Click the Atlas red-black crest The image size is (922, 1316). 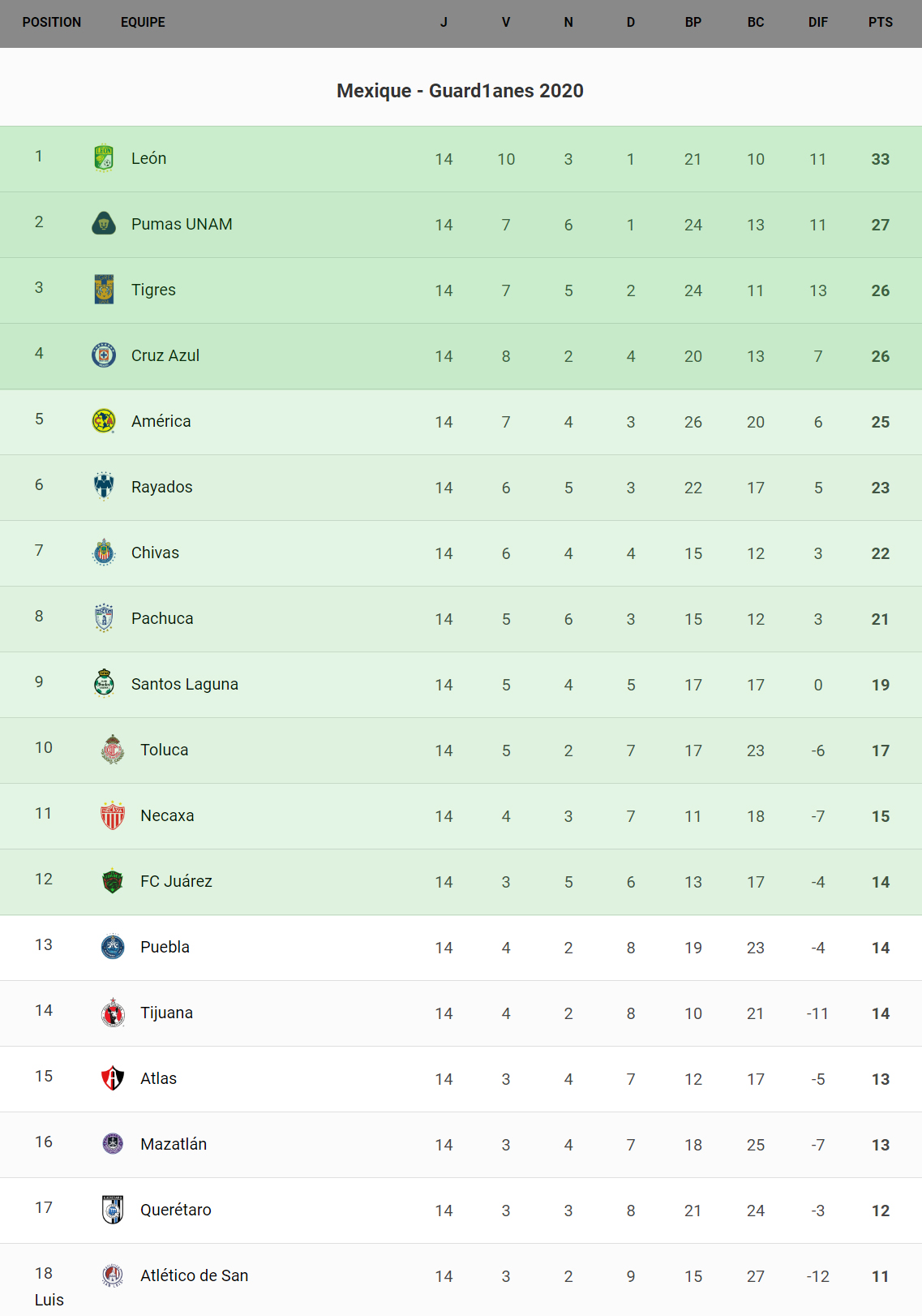[x=113, y=1078]
